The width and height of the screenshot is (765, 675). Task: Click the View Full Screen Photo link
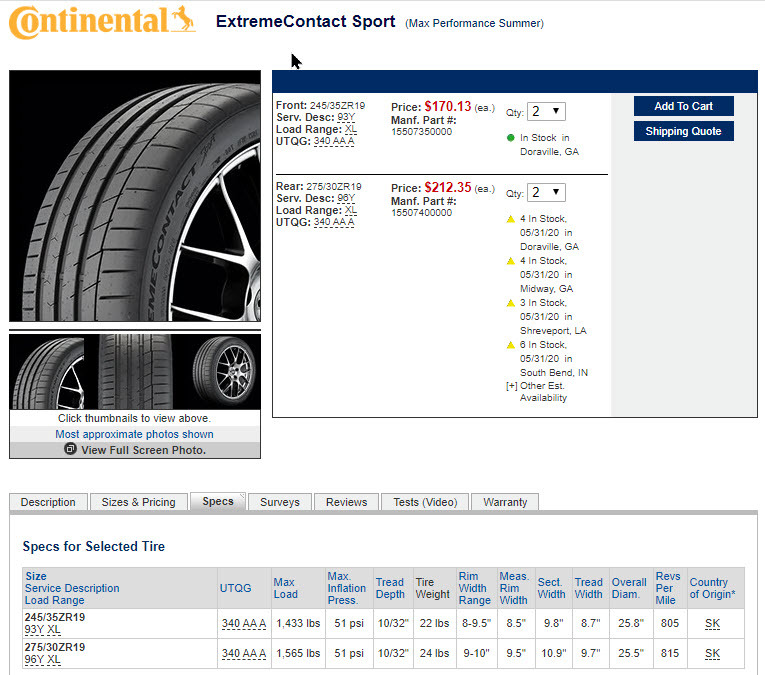click(x=143, y=450)
